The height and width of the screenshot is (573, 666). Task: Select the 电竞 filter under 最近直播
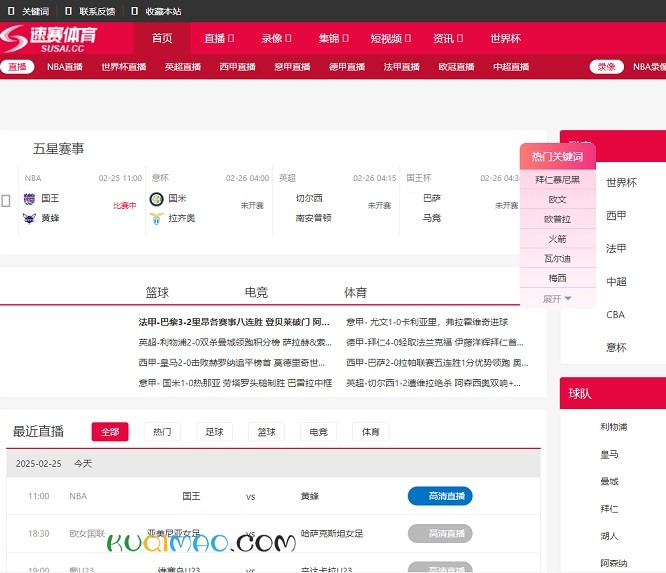pos(318,432)
